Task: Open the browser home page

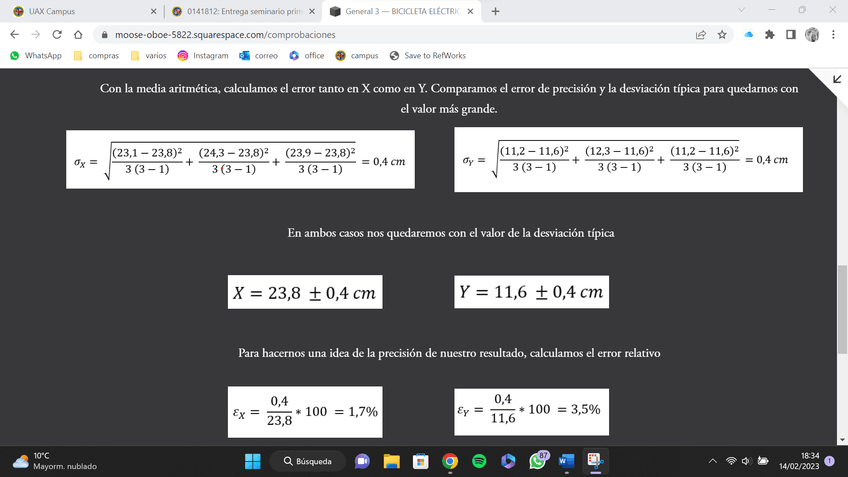Action: pyautogui.click(x=78, y=35)
